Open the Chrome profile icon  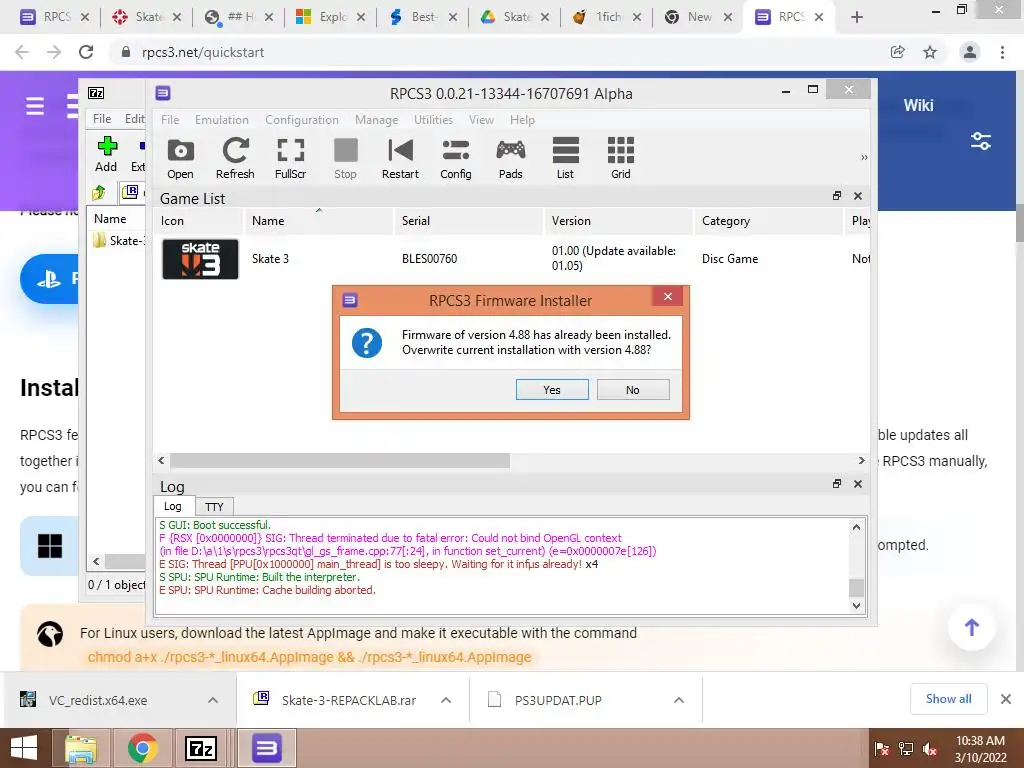[970, 52]
